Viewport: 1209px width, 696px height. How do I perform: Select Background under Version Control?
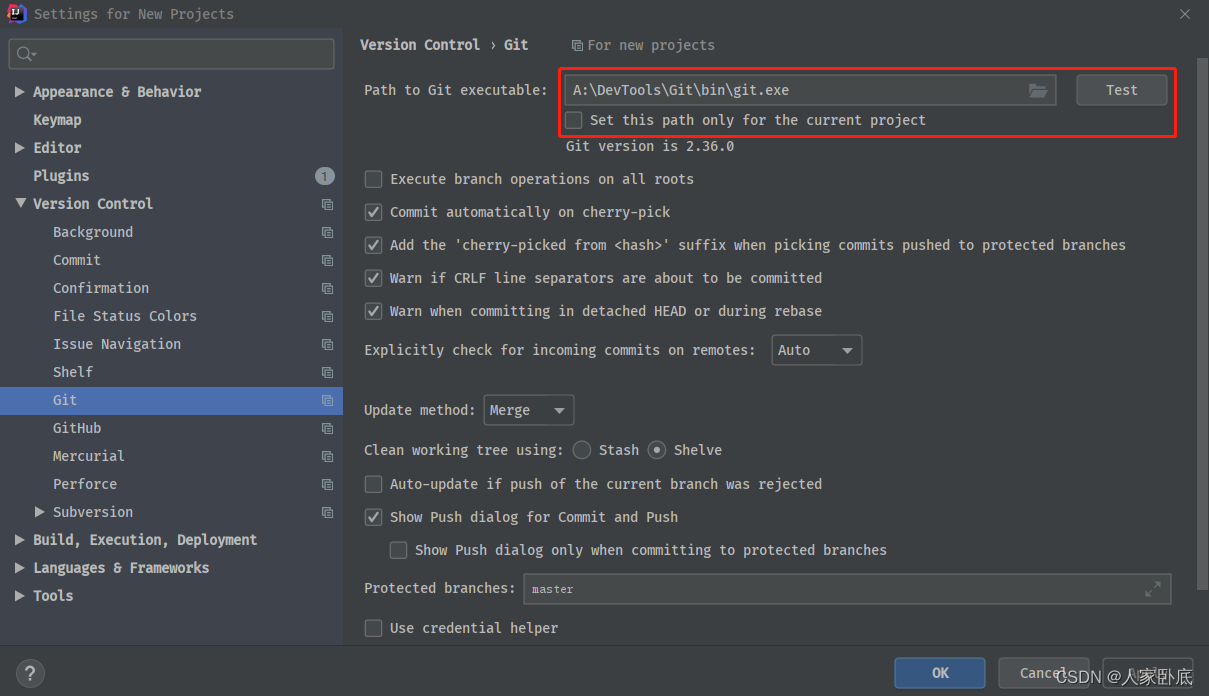click(x=93, y=232)
